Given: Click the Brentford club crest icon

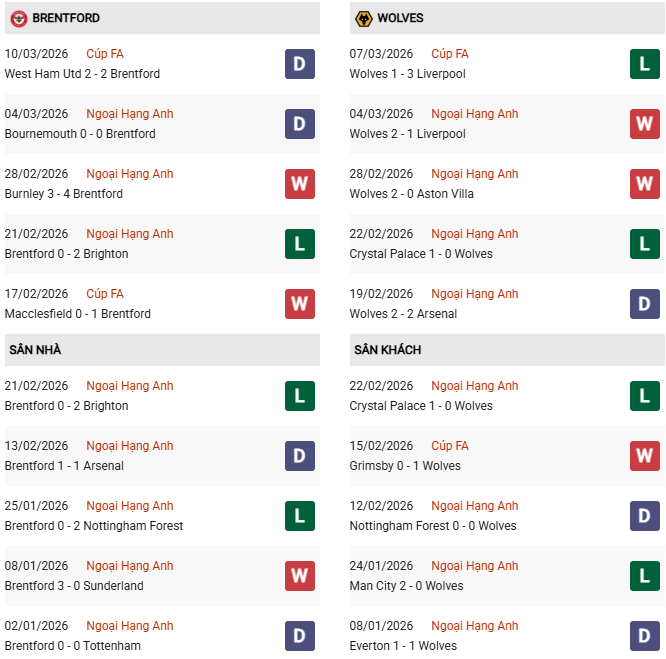Looking at the screenshot, I should [x=19, y=18].
